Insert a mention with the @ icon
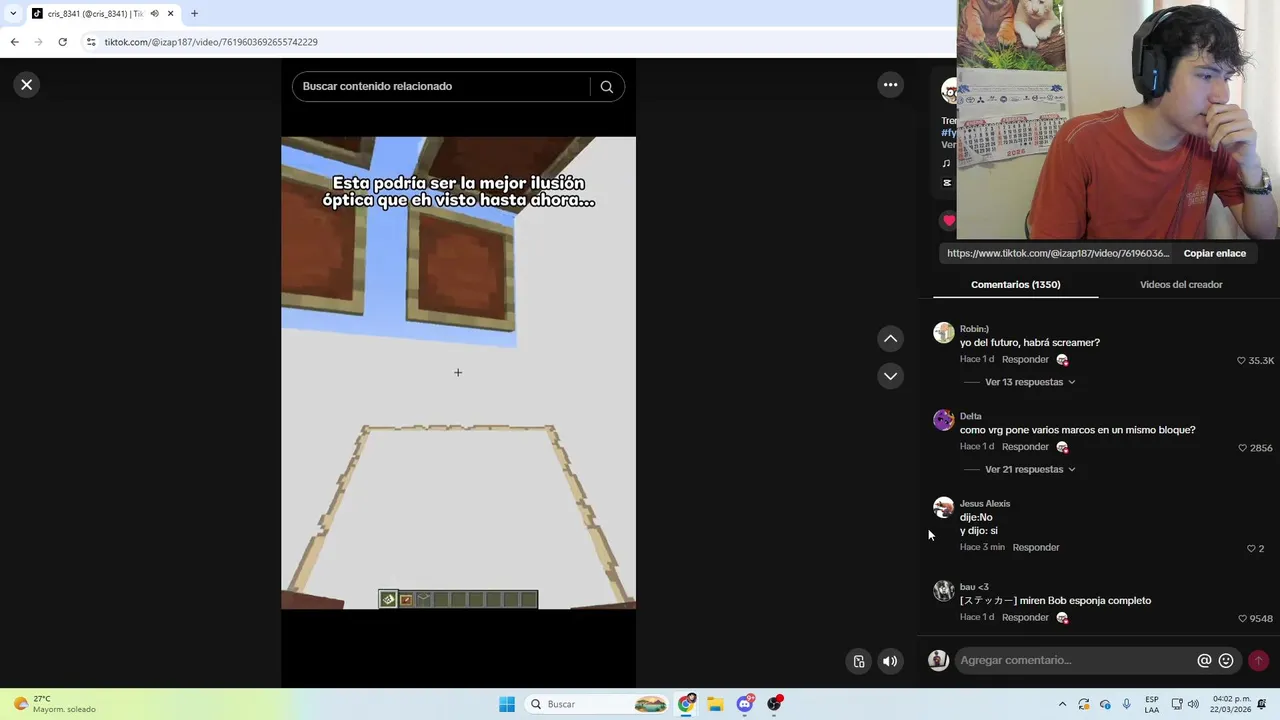This screenshot has height=720, width=1280. pos(1204,660)
